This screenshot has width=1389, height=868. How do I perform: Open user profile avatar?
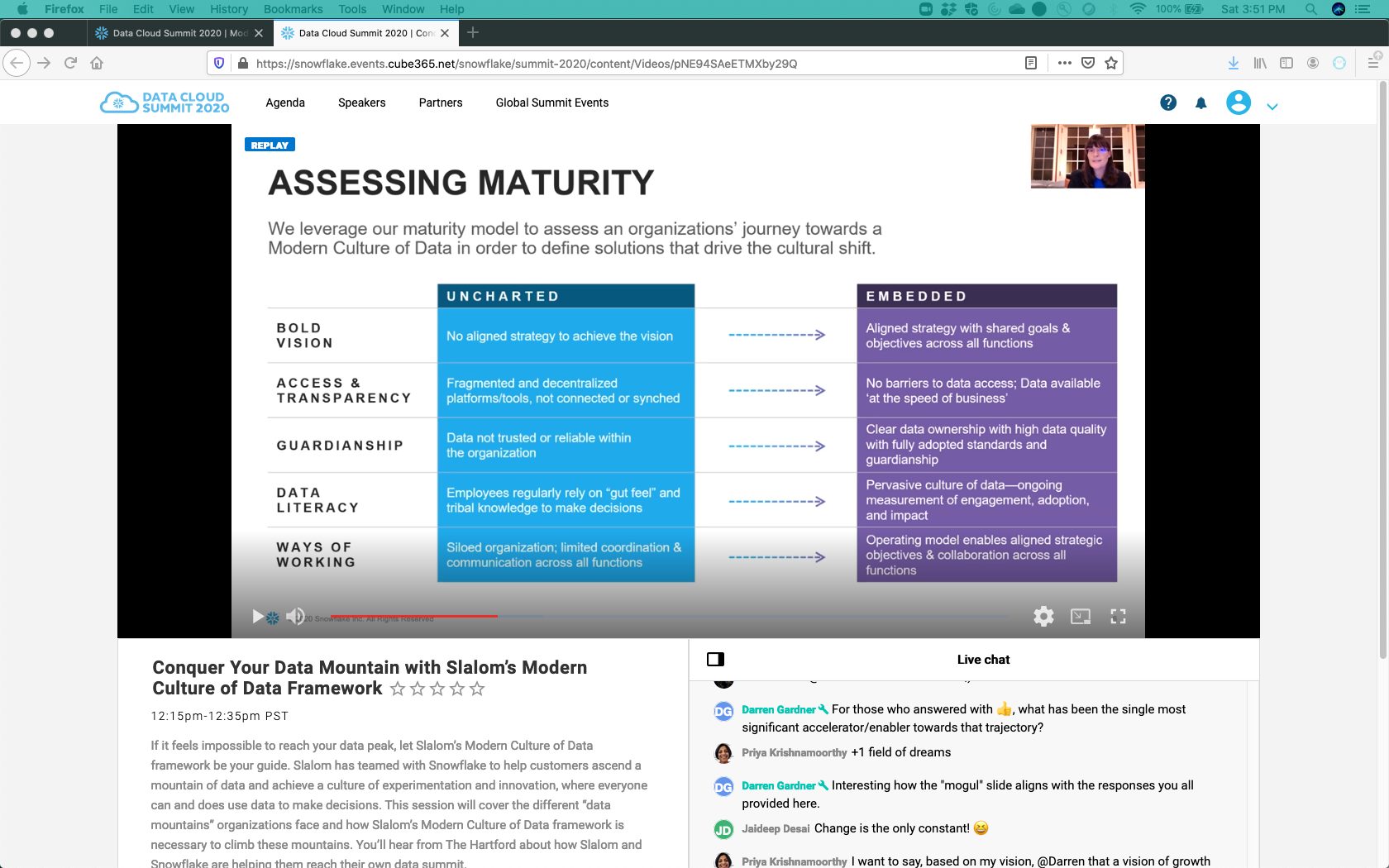point(1239,103)
